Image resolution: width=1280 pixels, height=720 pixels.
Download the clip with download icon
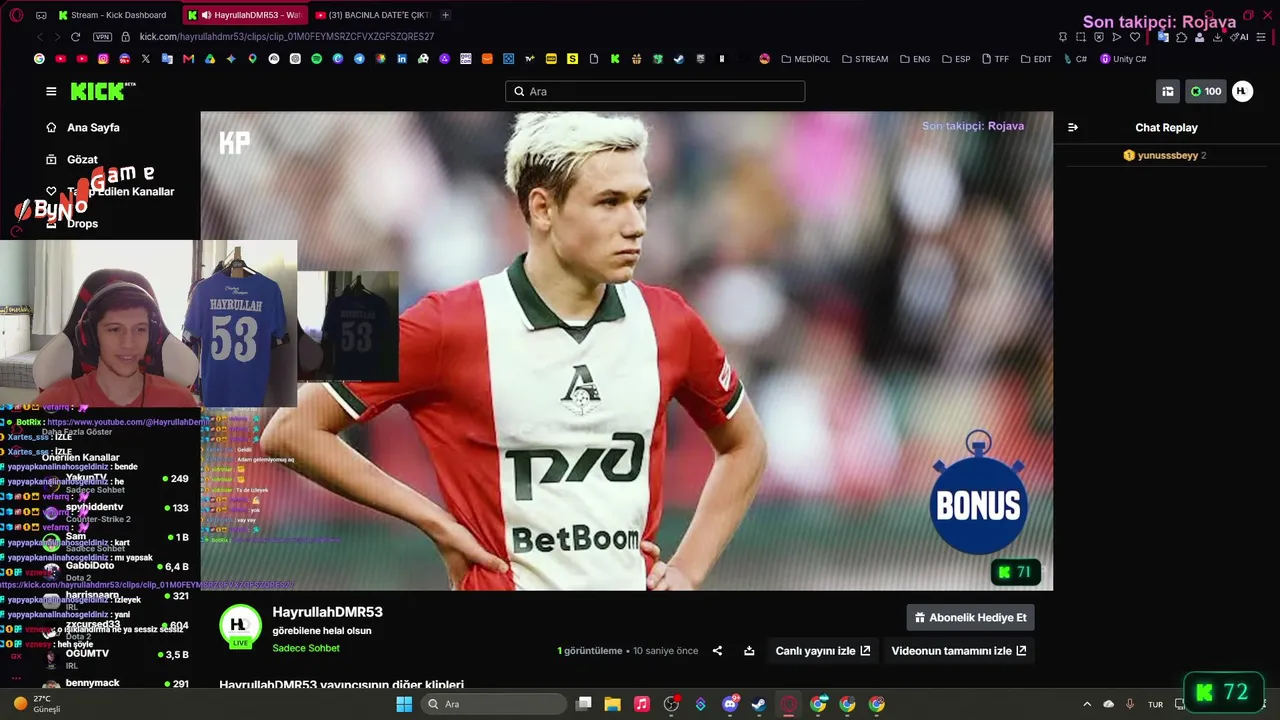click(x=749, y=651)
